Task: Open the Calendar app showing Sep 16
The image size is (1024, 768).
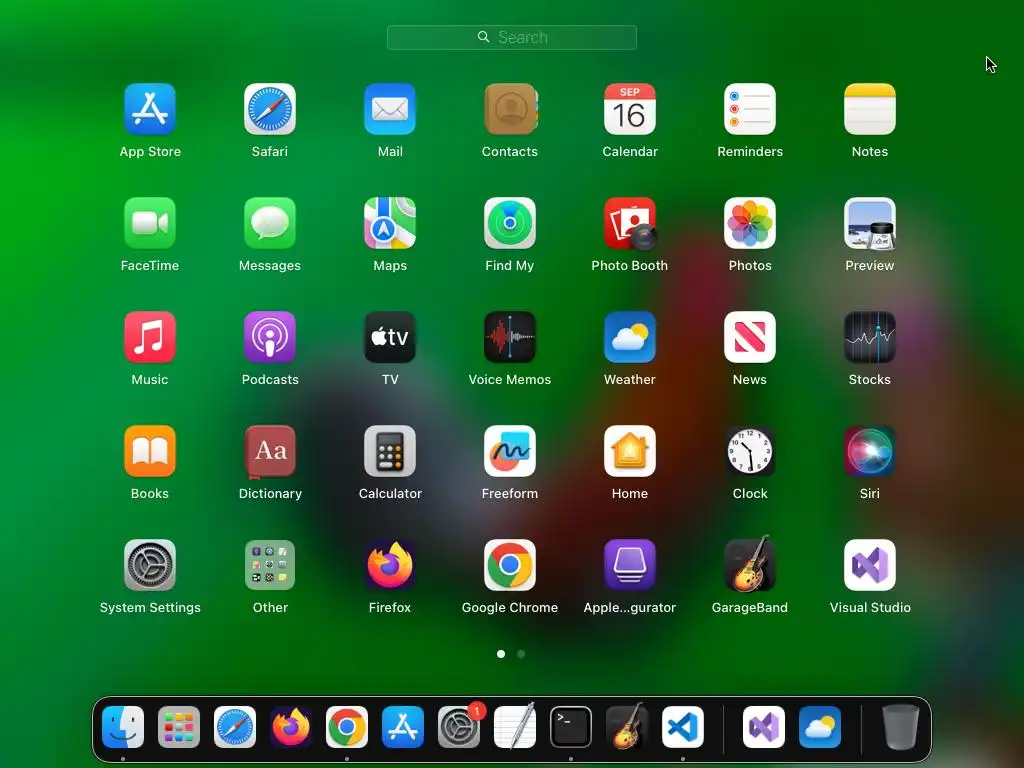Action: [630, 109]
